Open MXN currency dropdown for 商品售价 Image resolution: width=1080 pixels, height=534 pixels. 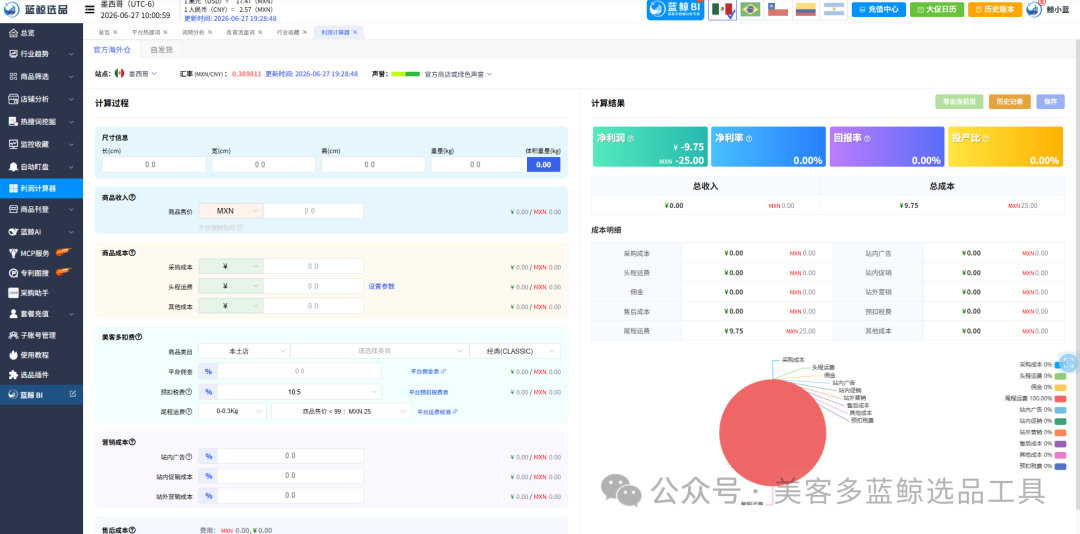click(231, 212)
